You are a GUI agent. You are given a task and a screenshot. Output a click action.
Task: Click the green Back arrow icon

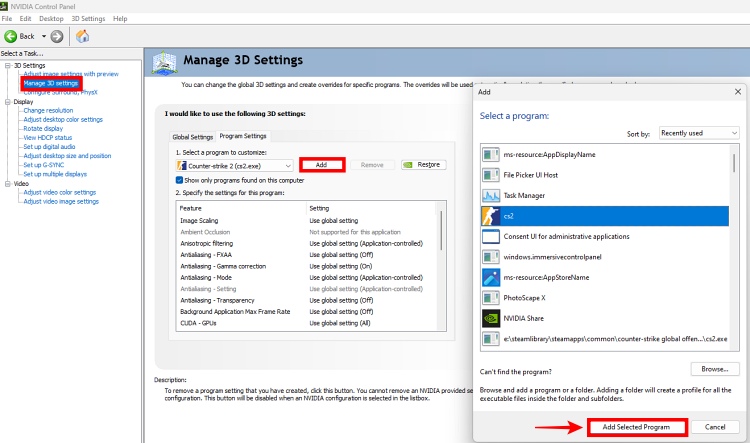click(x=12, y=36)
